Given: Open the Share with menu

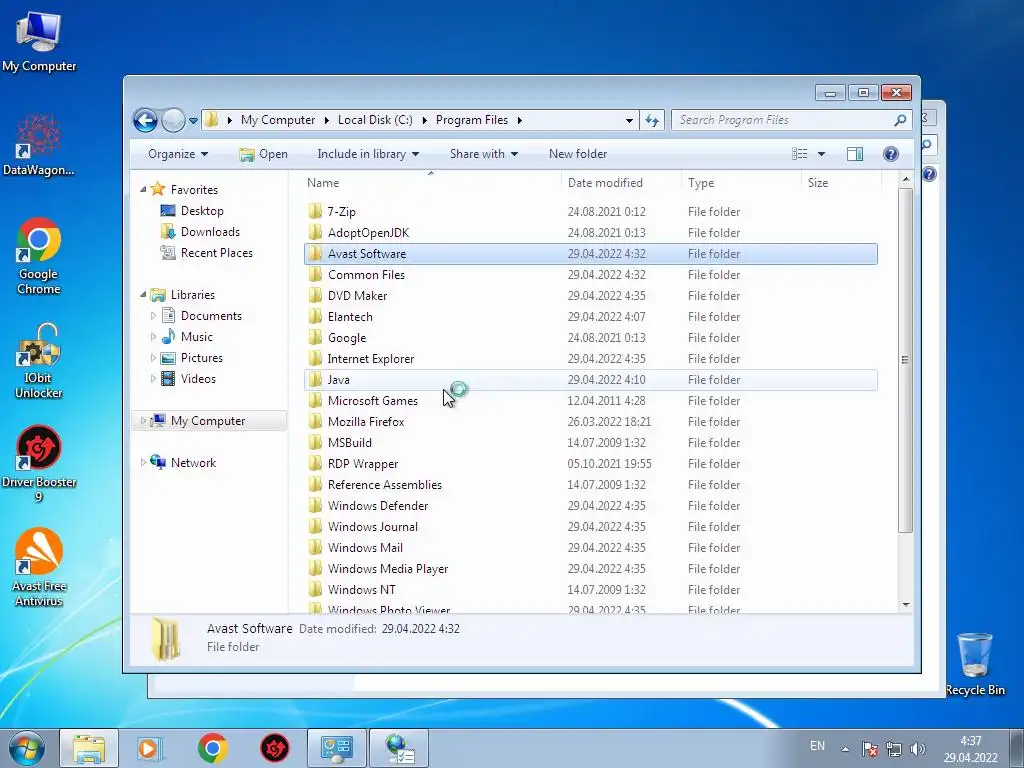Looking at the screenshot, I should coord(484,154).
